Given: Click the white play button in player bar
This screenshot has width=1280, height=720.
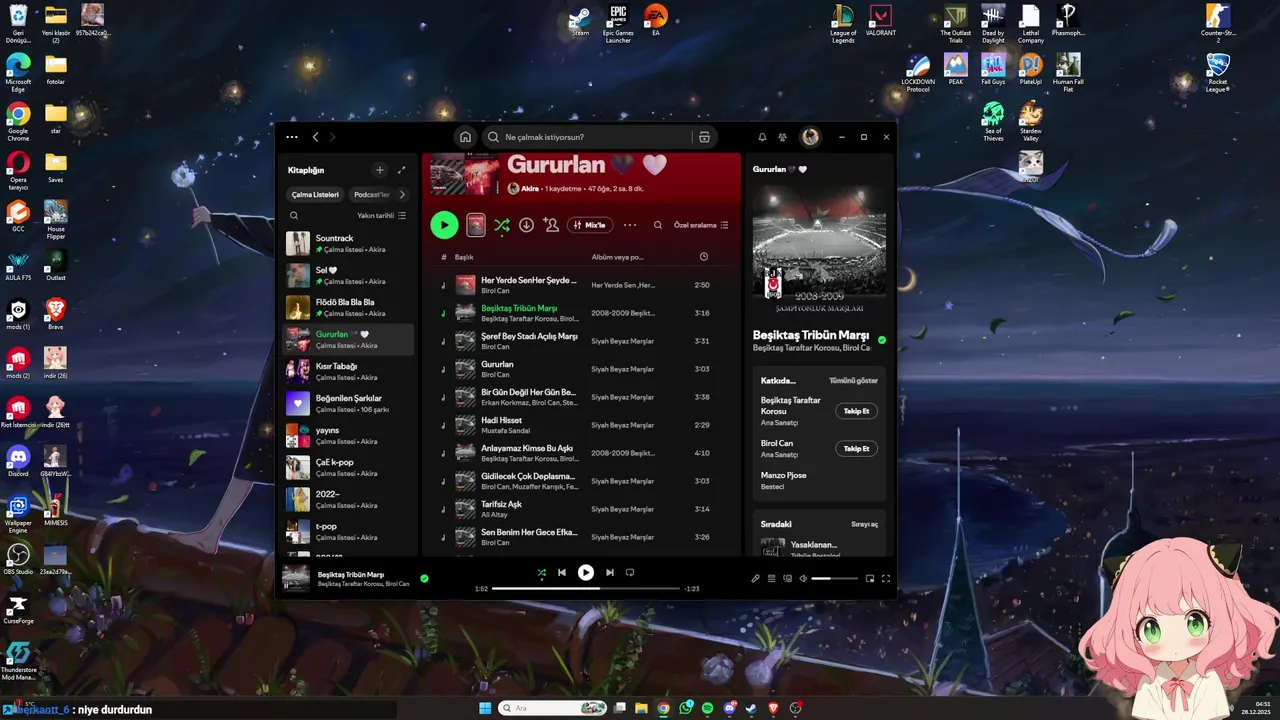Looking at the screenshot, I should point(586,572).
